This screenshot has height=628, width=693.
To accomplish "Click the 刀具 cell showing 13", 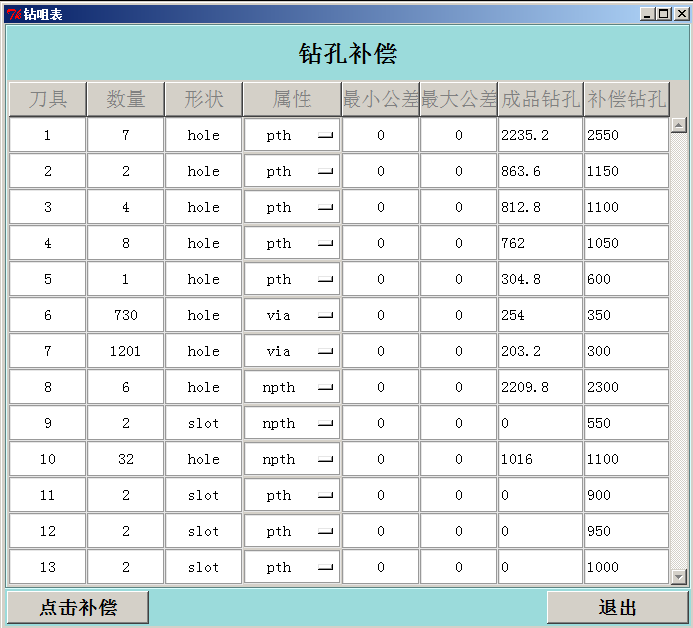I will (x=48, y=567).
